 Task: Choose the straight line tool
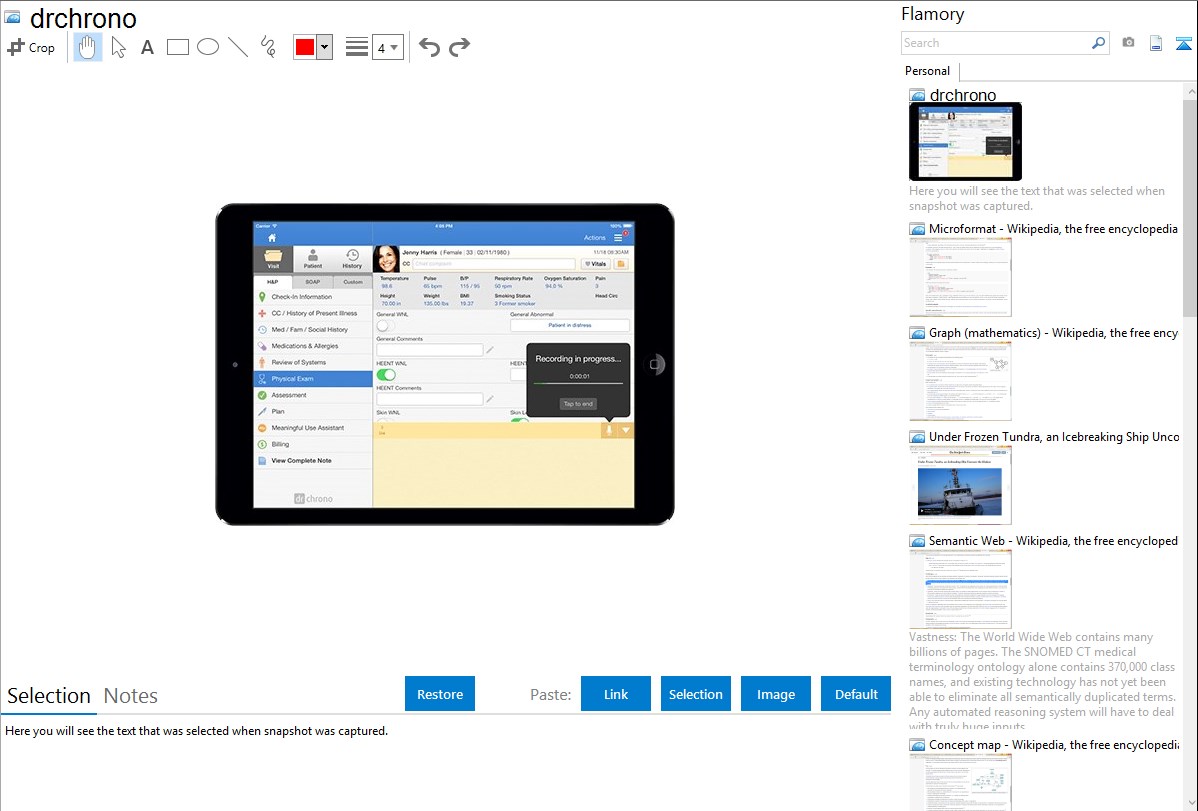[238, 47]
